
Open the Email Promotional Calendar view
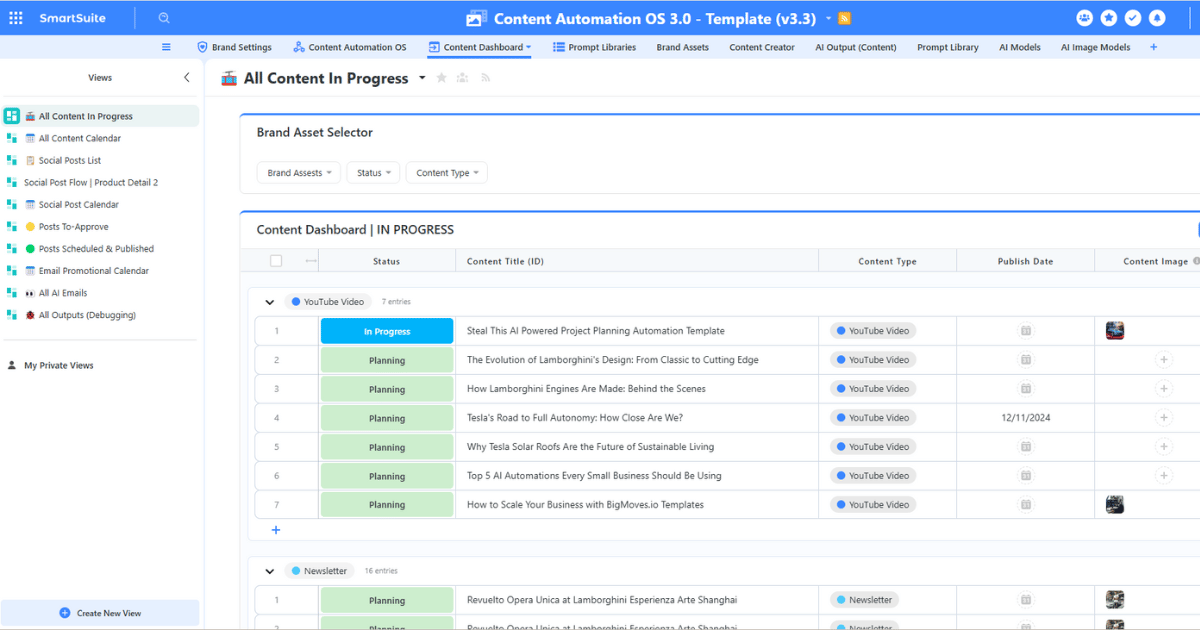[100, 271]
